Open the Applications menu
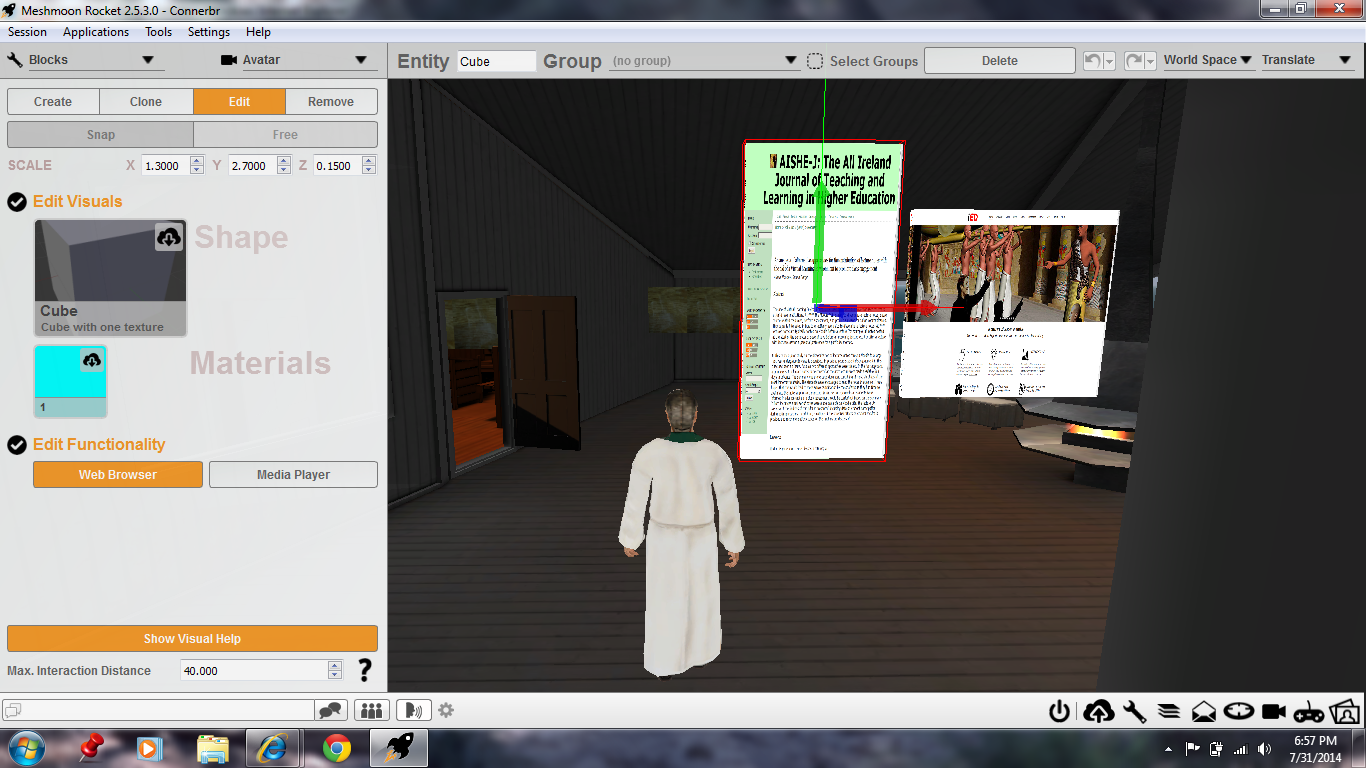The image size is (1370, 768). 96,32
